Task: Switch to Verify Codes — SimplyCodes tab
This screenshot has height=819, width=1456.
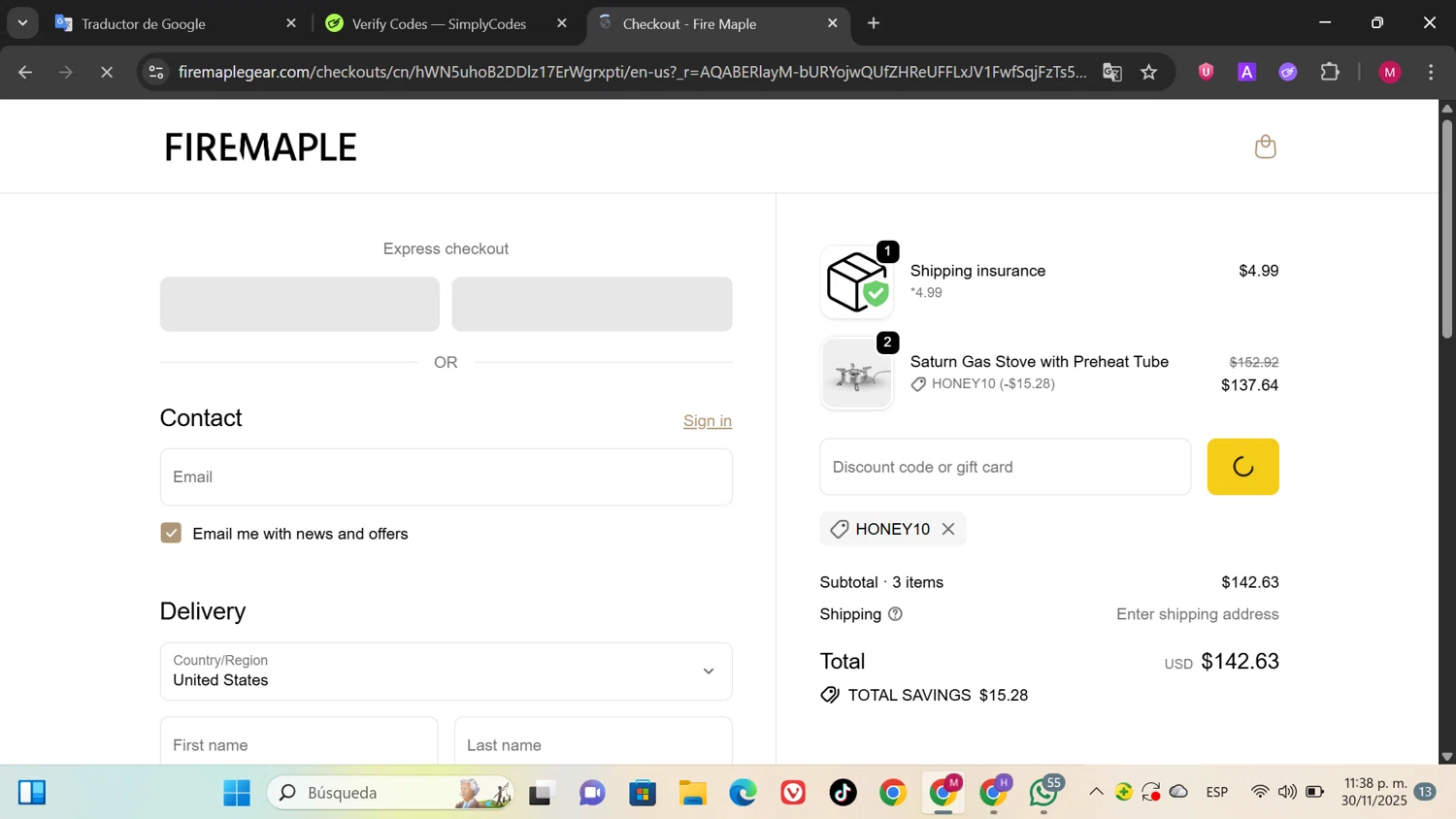Action: [x=446, y=23]
